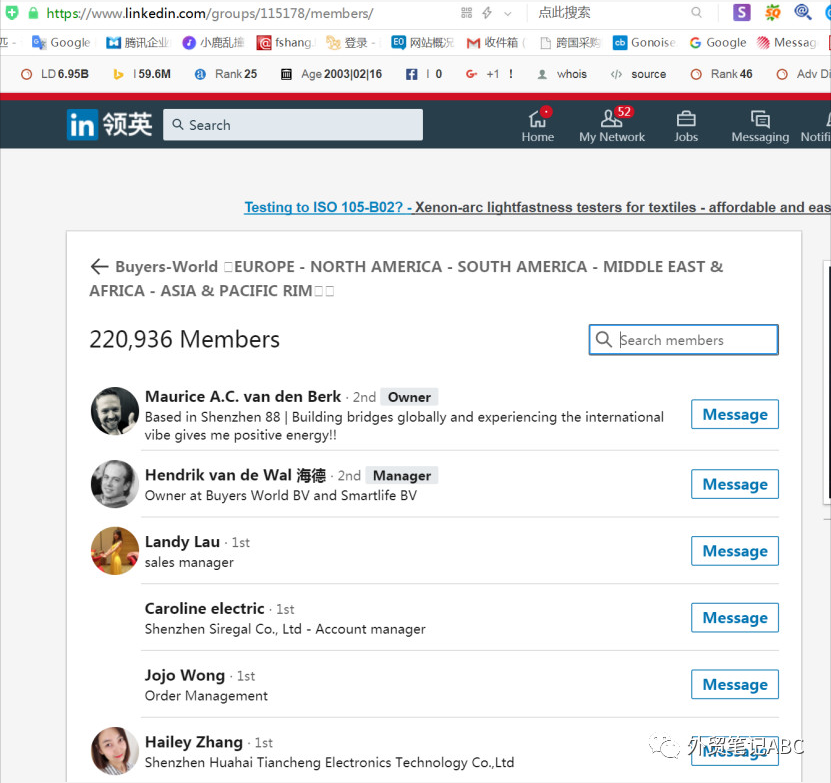Click the Manager badge next to Hendrik
831x783 pixels.
click(x=402, y=476)
